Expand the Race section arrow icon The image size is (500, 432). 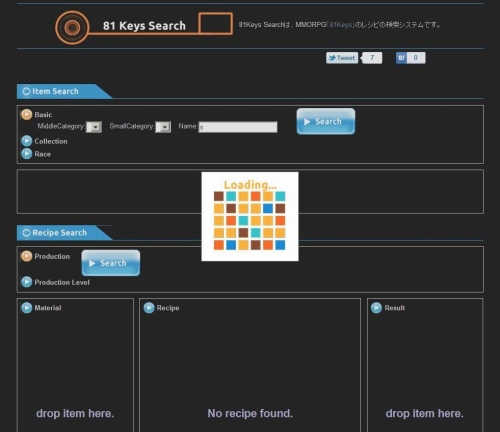[27, 154]
